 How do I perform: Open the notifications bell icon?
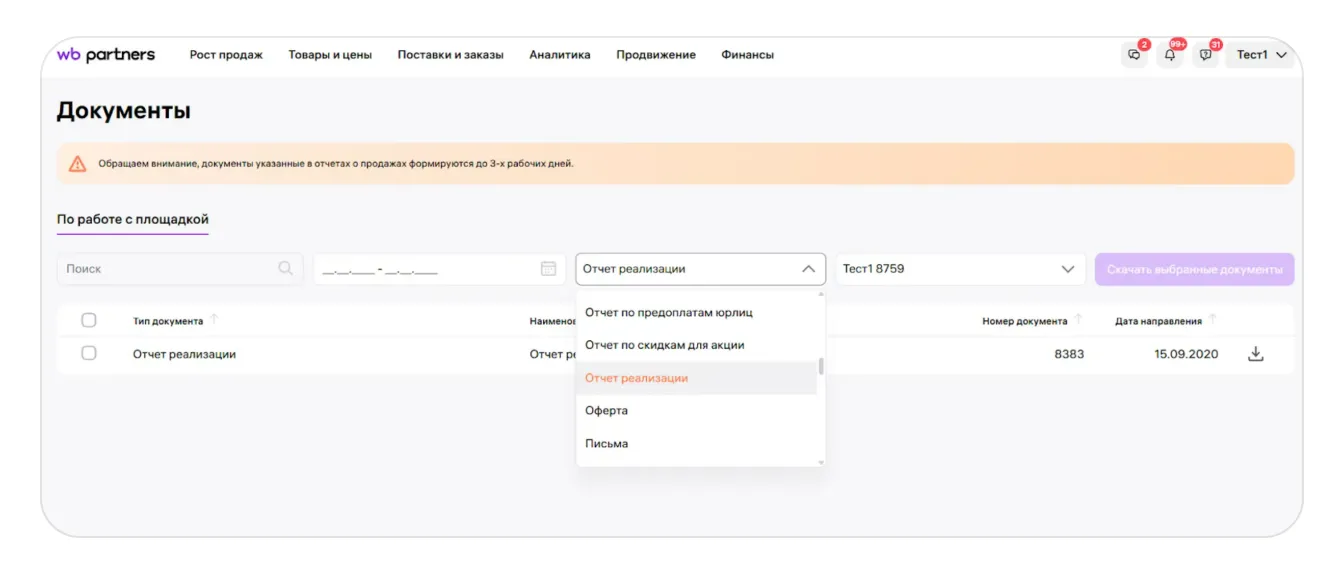pos(1170,55)
